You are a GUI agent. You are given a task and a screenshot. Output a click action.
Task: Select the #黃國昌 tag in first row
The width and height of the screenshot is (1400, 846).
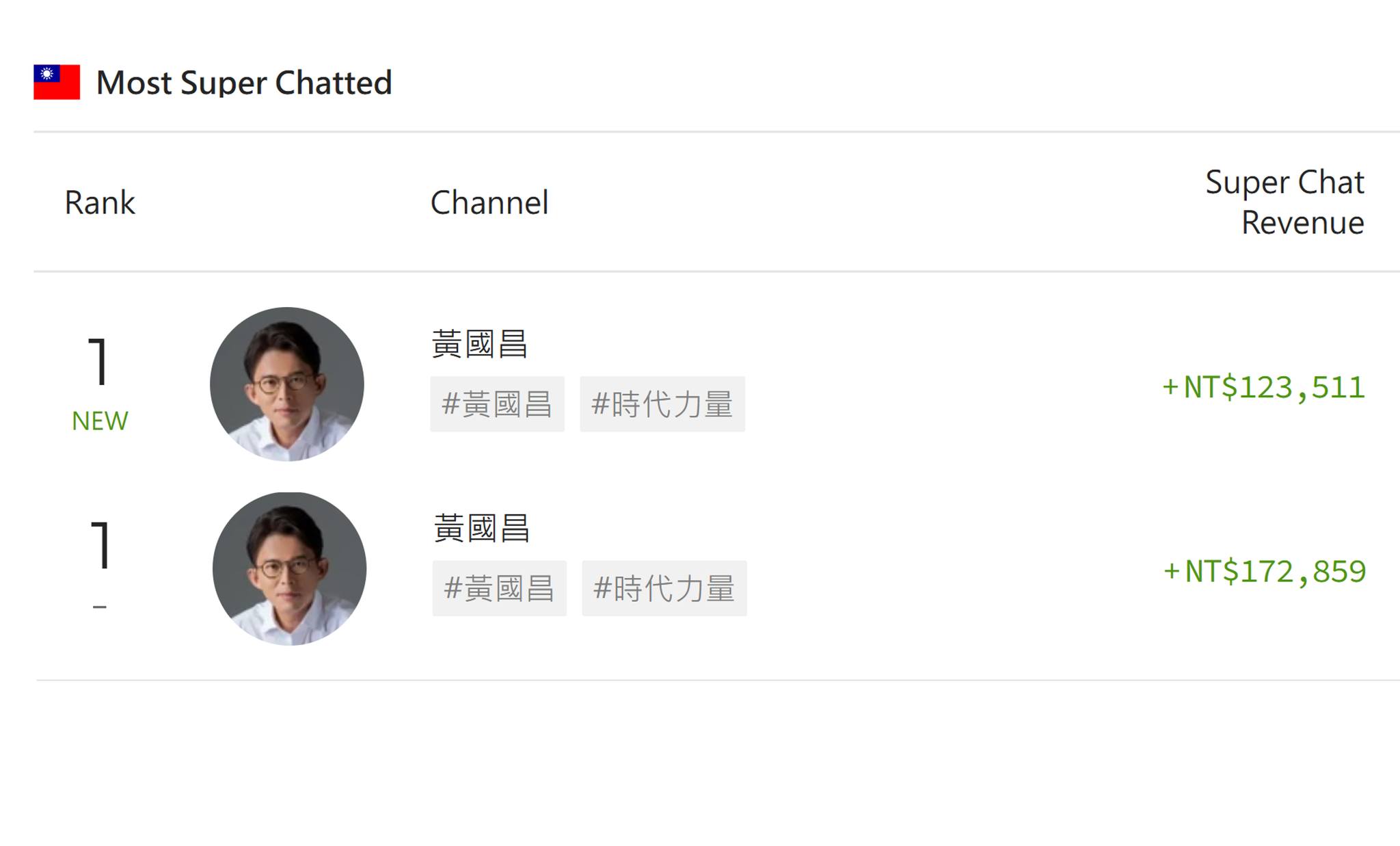pyautogui.click(x=498, y=404)
